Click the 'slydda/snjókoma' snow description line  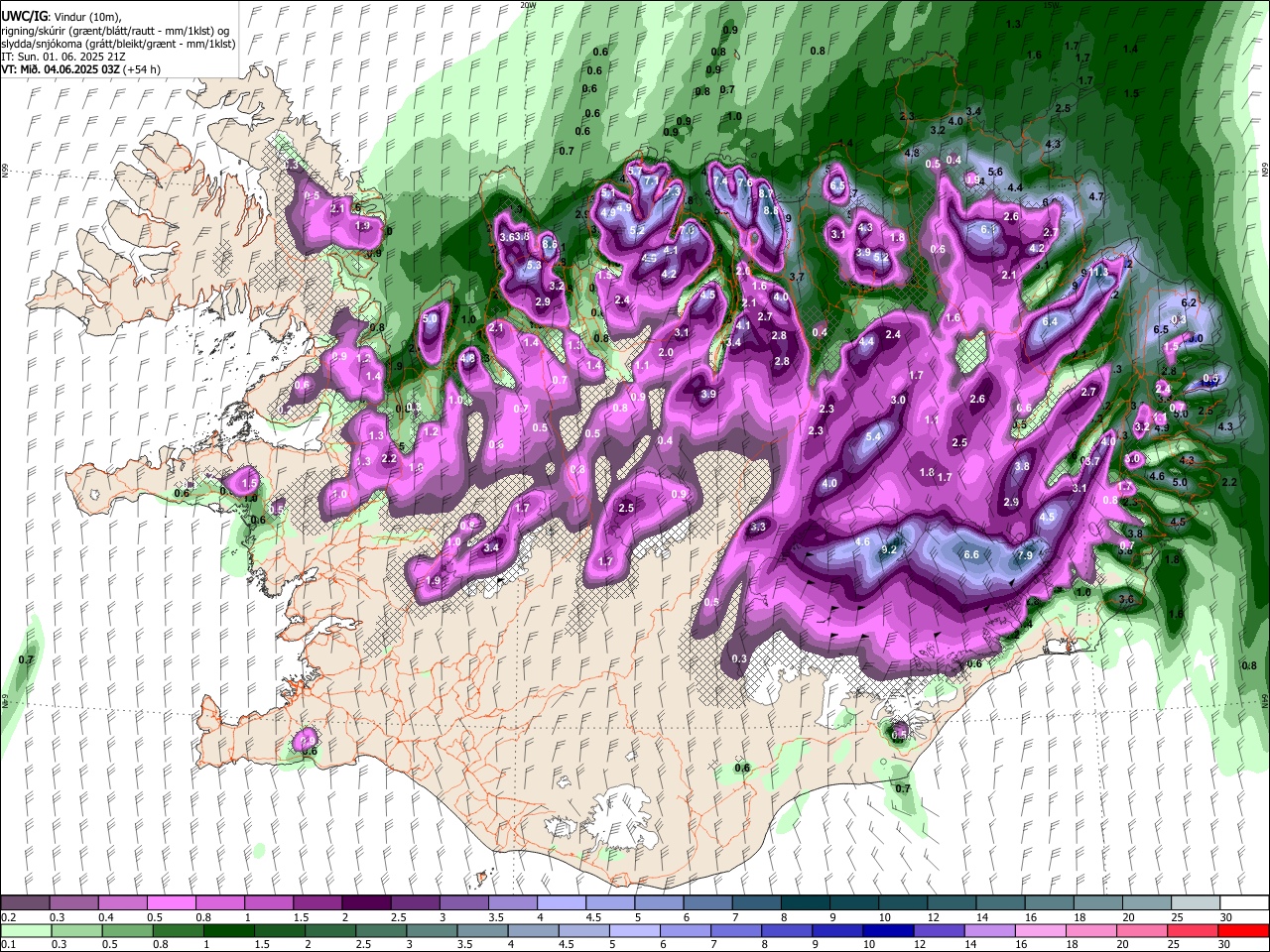[x=118, y=44]
